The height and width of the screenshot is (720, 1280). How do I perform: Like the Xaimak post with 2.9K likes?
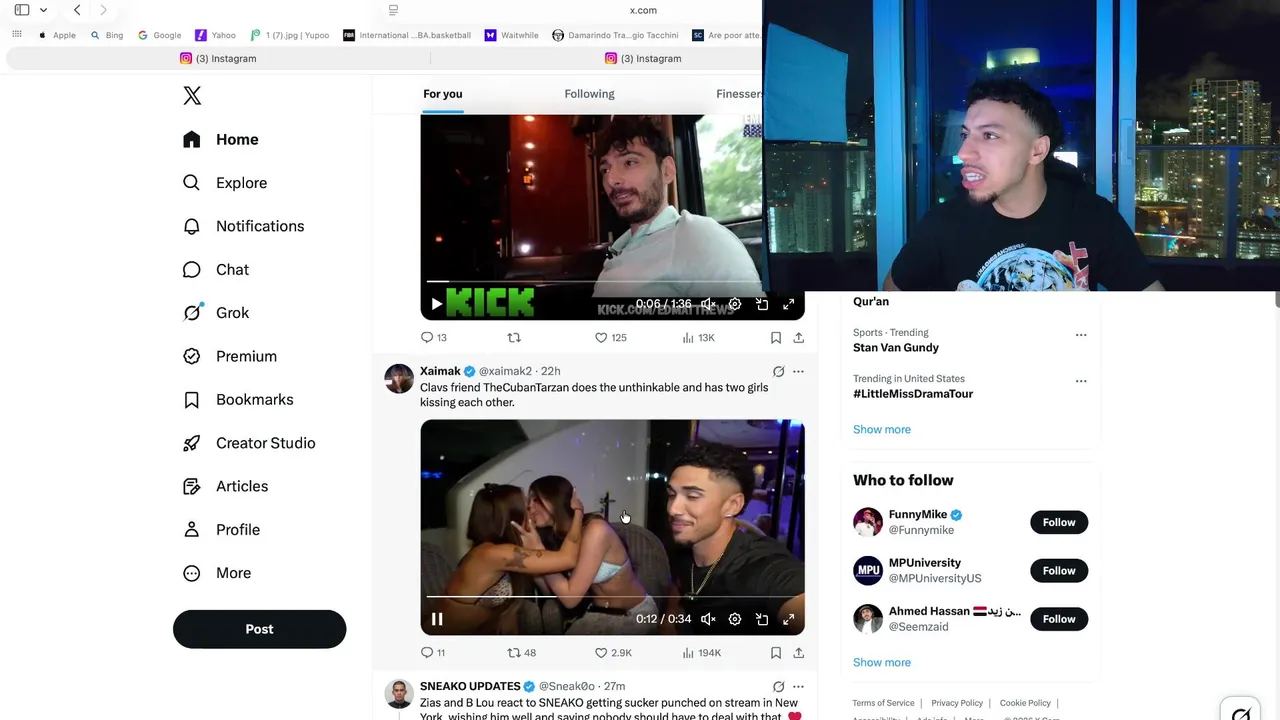(x=613, y=653)
